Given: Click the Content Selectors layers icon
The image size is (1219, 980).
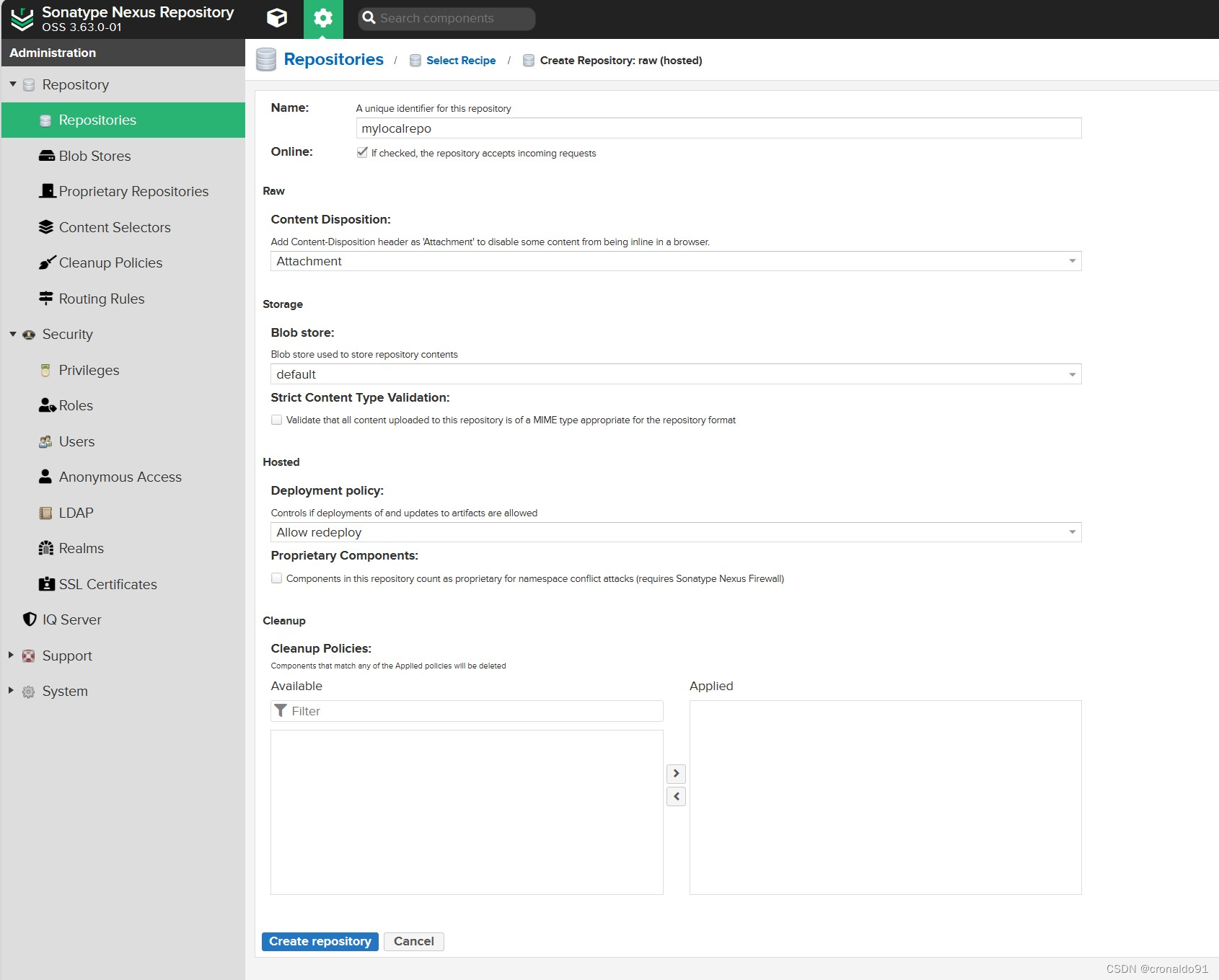Looking at the screenshot, I should tap(46, 227).
